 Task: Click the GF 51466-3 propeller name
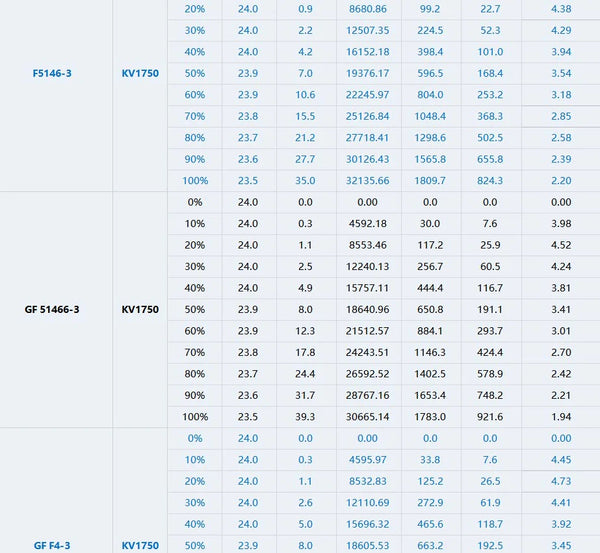pos(52,309)
